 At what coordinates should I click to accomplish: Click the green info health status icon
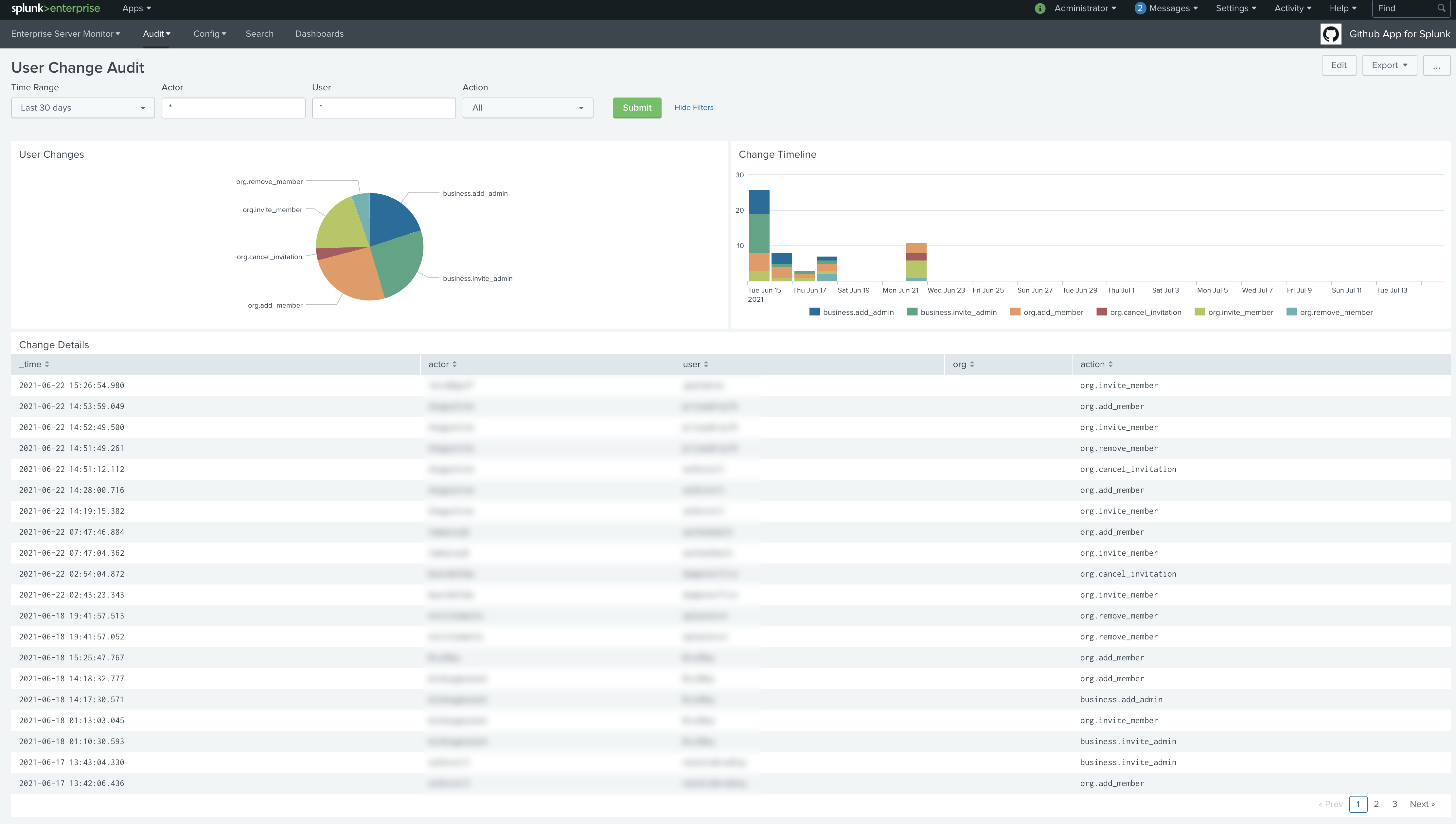(1040, 9)
